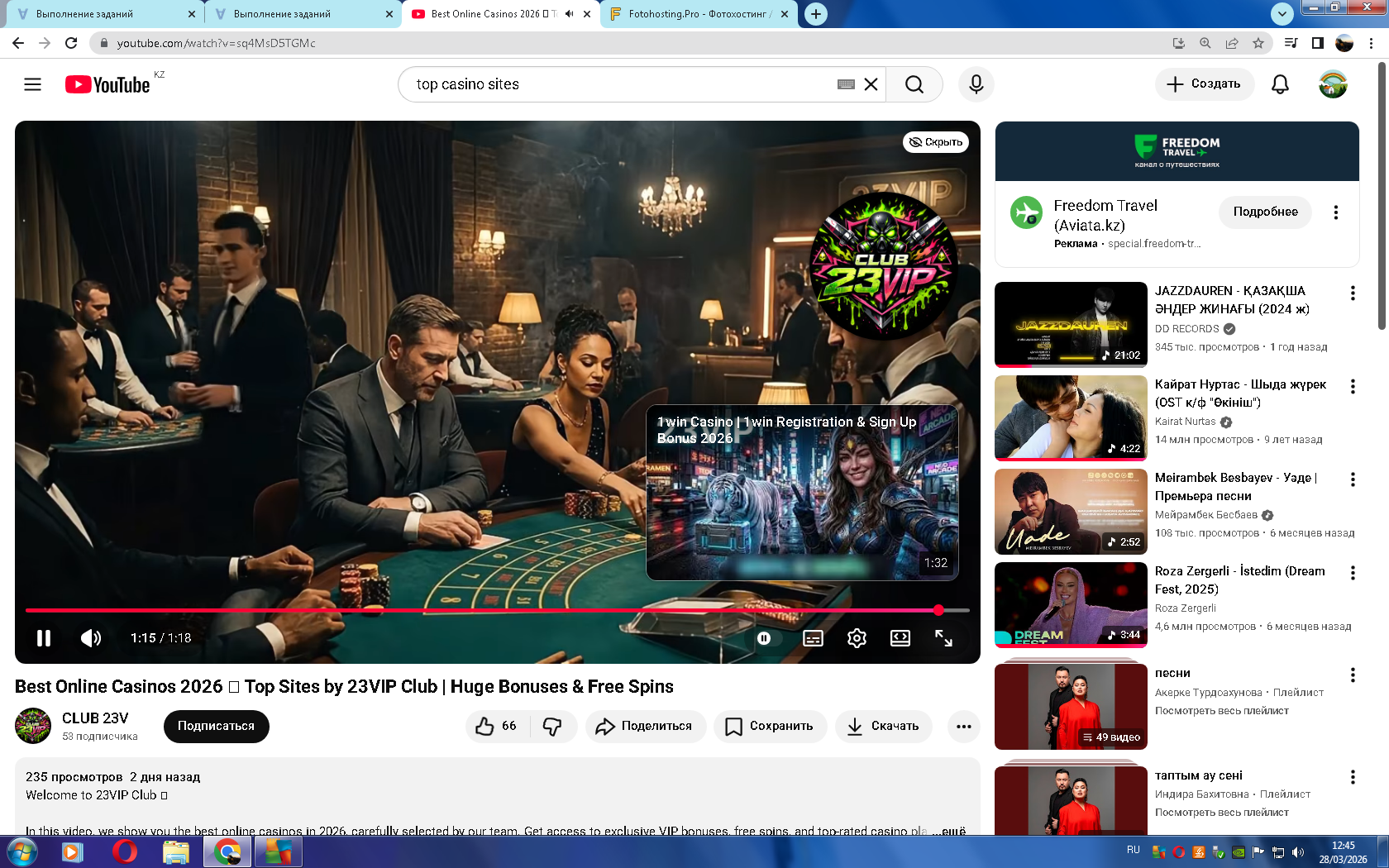This screenshot has height=868, width=1389.
Task: Pause the video
Action: (44, 638)
